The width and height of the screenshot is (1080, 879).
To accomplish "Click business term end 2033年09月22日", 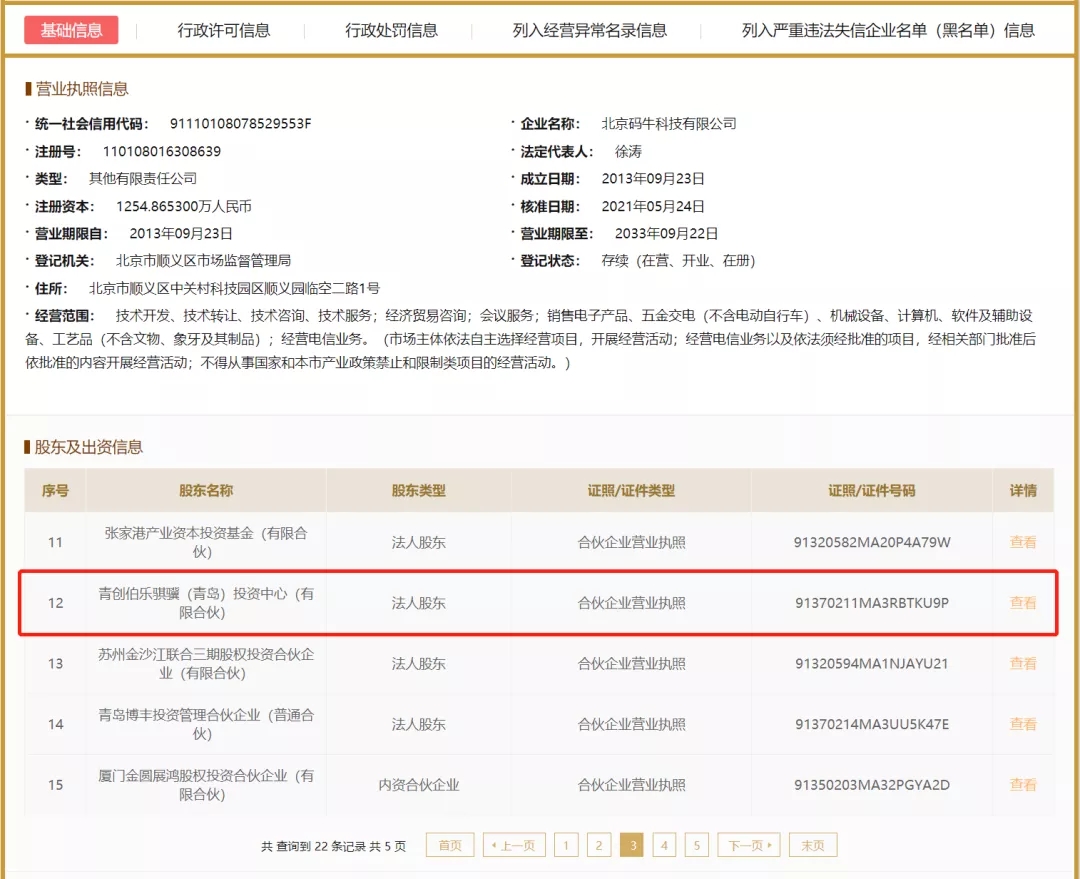I will pyautogui.click(x=666, y=234).
